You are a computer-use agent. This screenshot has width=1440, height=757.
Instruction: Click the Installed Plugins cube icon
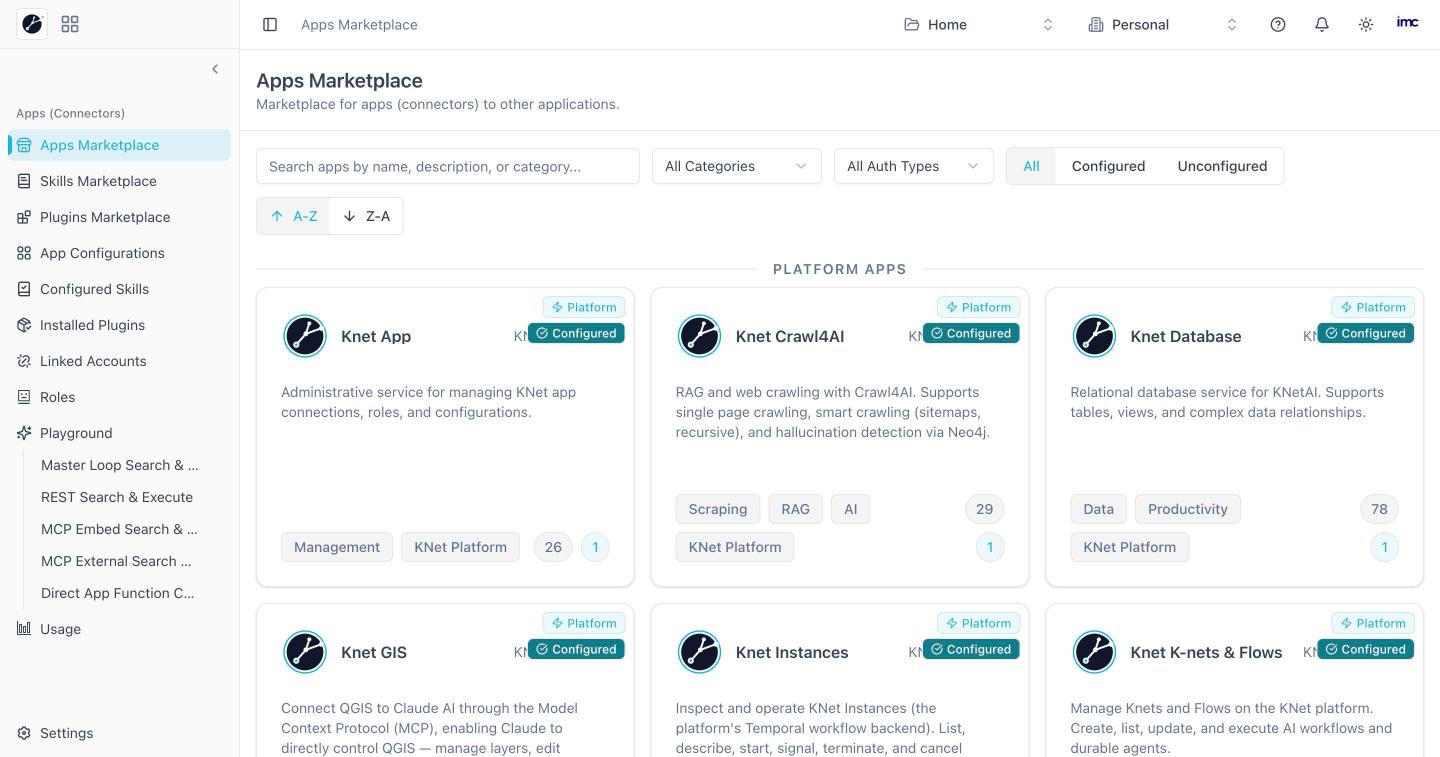pos(24,325)
